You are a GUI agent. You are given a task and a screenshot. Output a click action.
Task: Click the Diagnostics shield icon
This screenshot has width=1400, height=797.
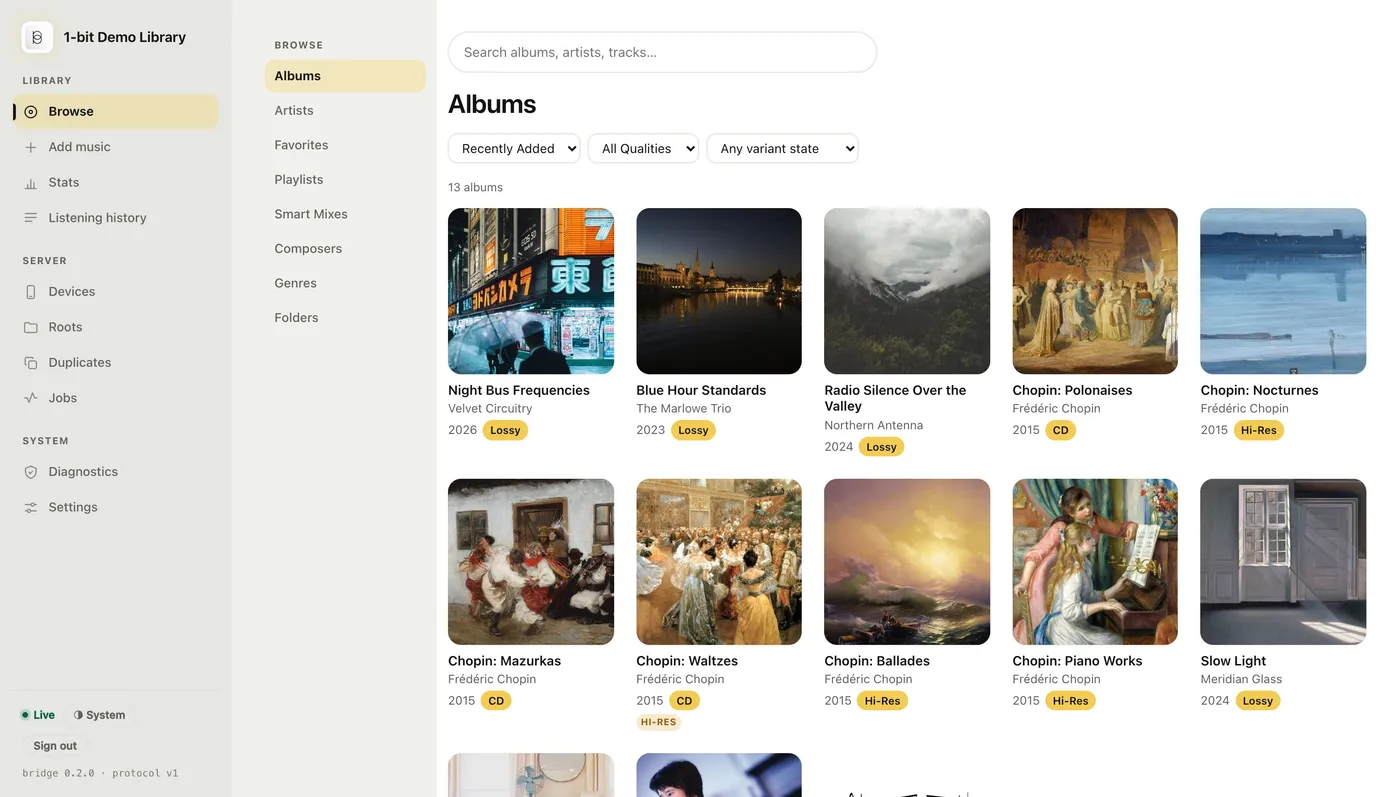31,472
